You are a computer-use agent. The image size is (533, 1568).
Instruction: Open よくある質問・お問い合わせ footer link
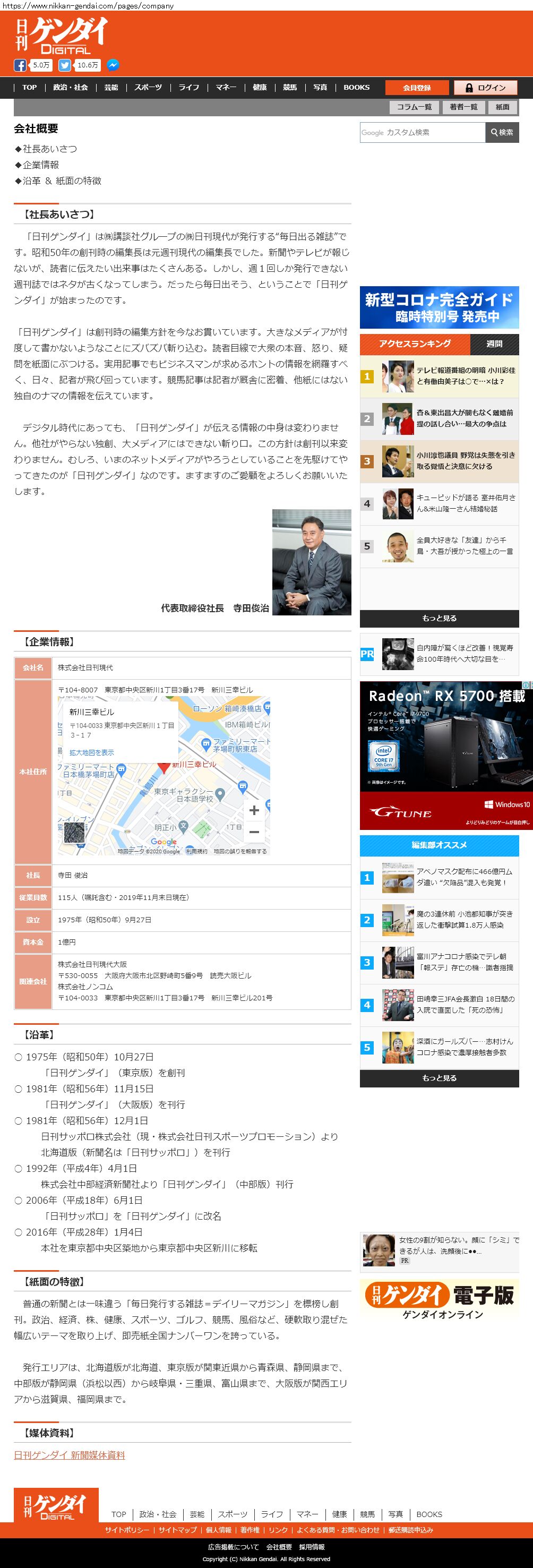(x=338, y=1530)
